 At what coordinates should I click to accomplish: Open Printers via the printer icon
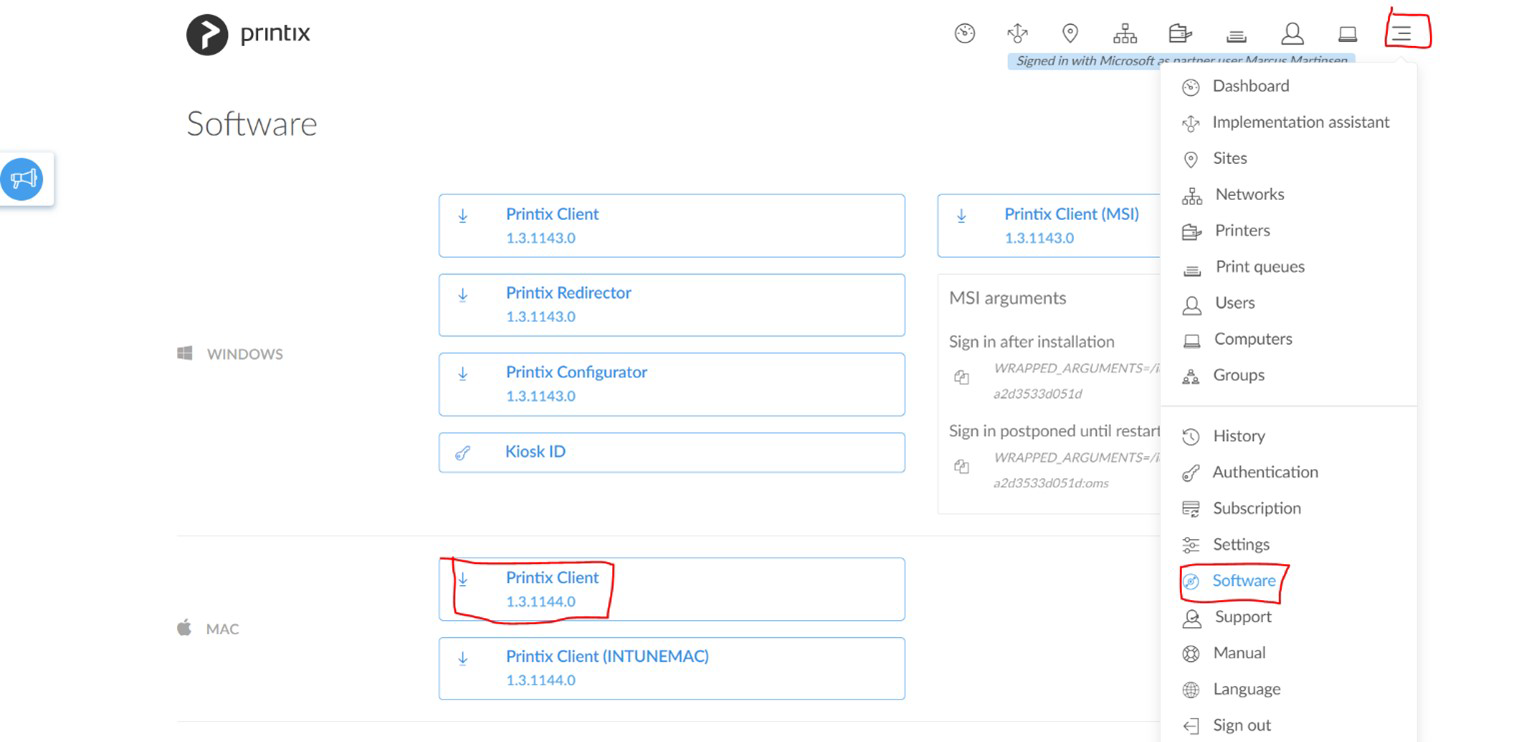1180,32
